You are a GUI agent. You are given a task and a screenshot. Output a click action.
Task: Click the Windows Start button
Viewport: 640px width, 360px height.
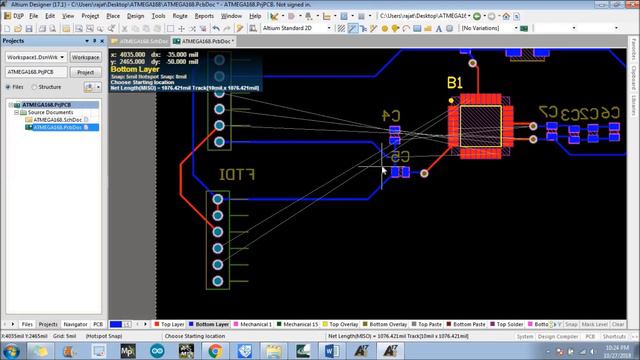pos(11,351)
